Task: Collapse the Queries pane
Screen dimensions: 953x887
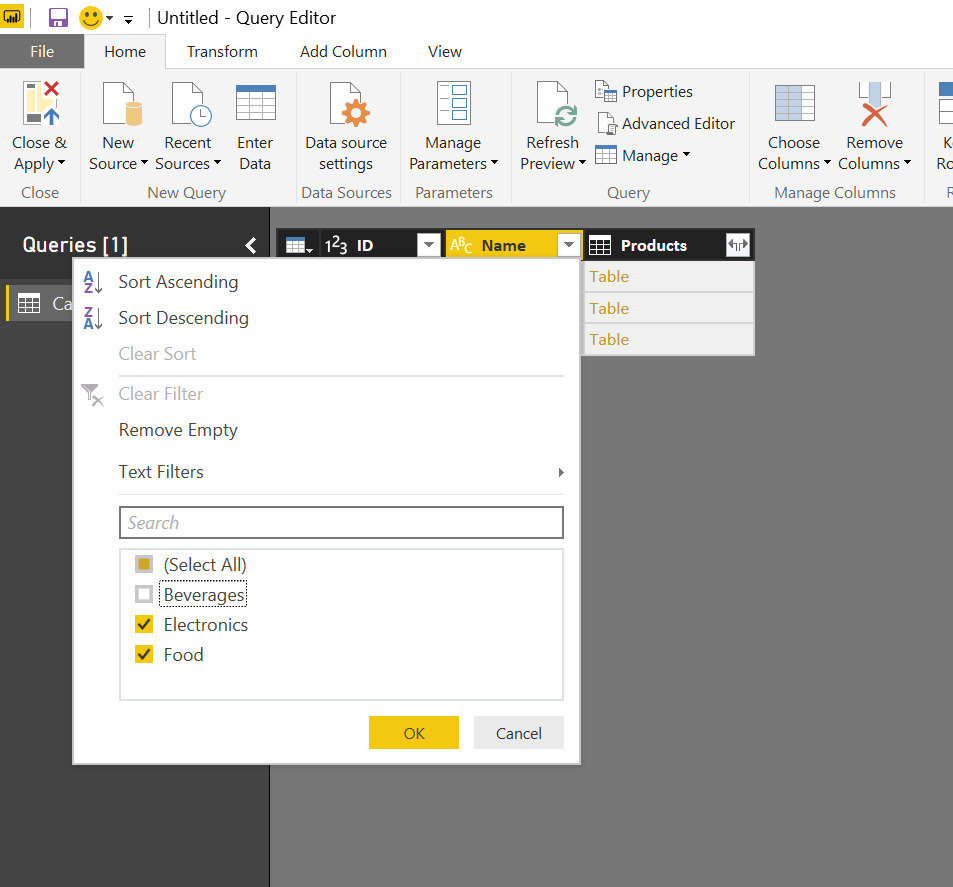Action: 250,245
